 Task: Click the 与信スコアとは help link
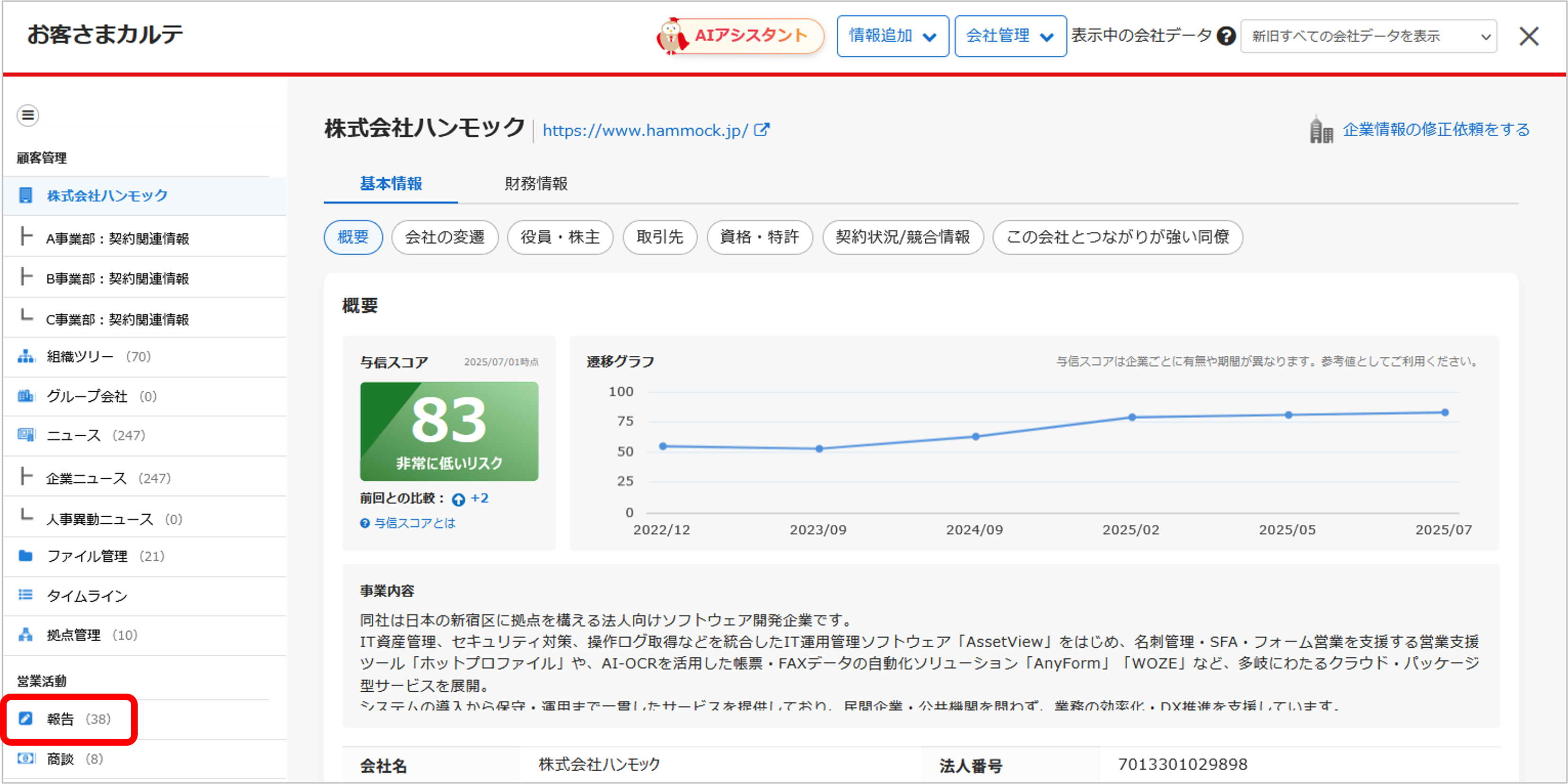tap(414, 523)
